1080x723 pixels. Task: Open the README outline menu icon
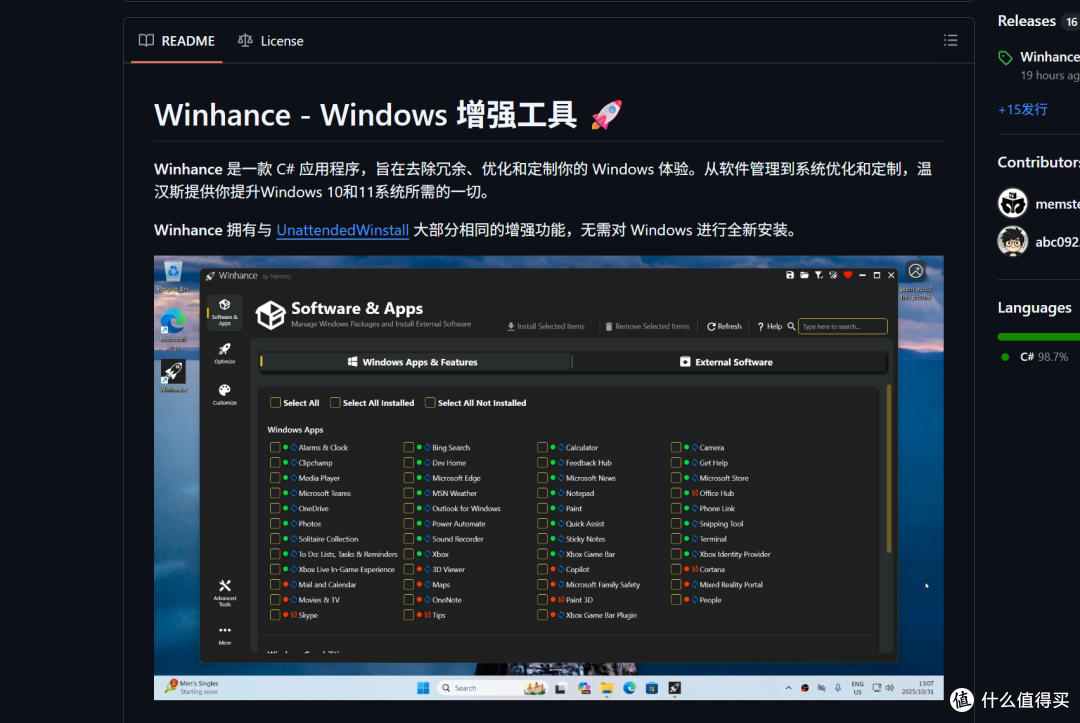point(951,41)
